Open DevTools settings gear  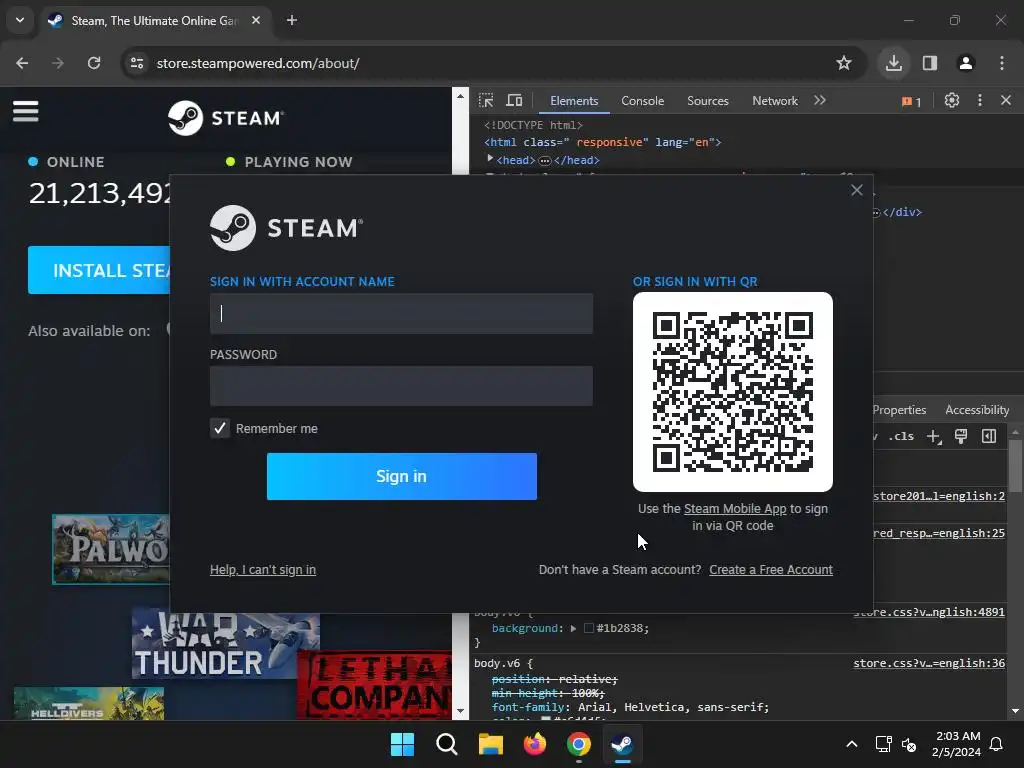click(x=952, y=101)
